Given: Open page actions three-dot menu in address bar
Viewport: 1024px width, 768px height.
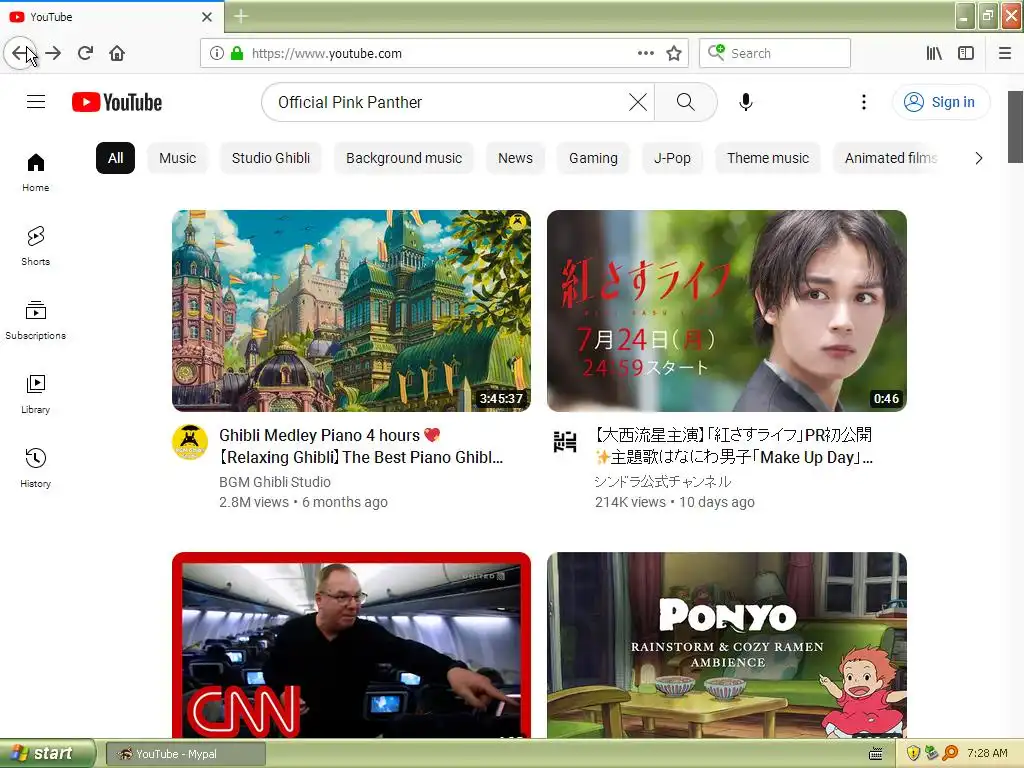Looking at the screenshot, I should [646, 53].
